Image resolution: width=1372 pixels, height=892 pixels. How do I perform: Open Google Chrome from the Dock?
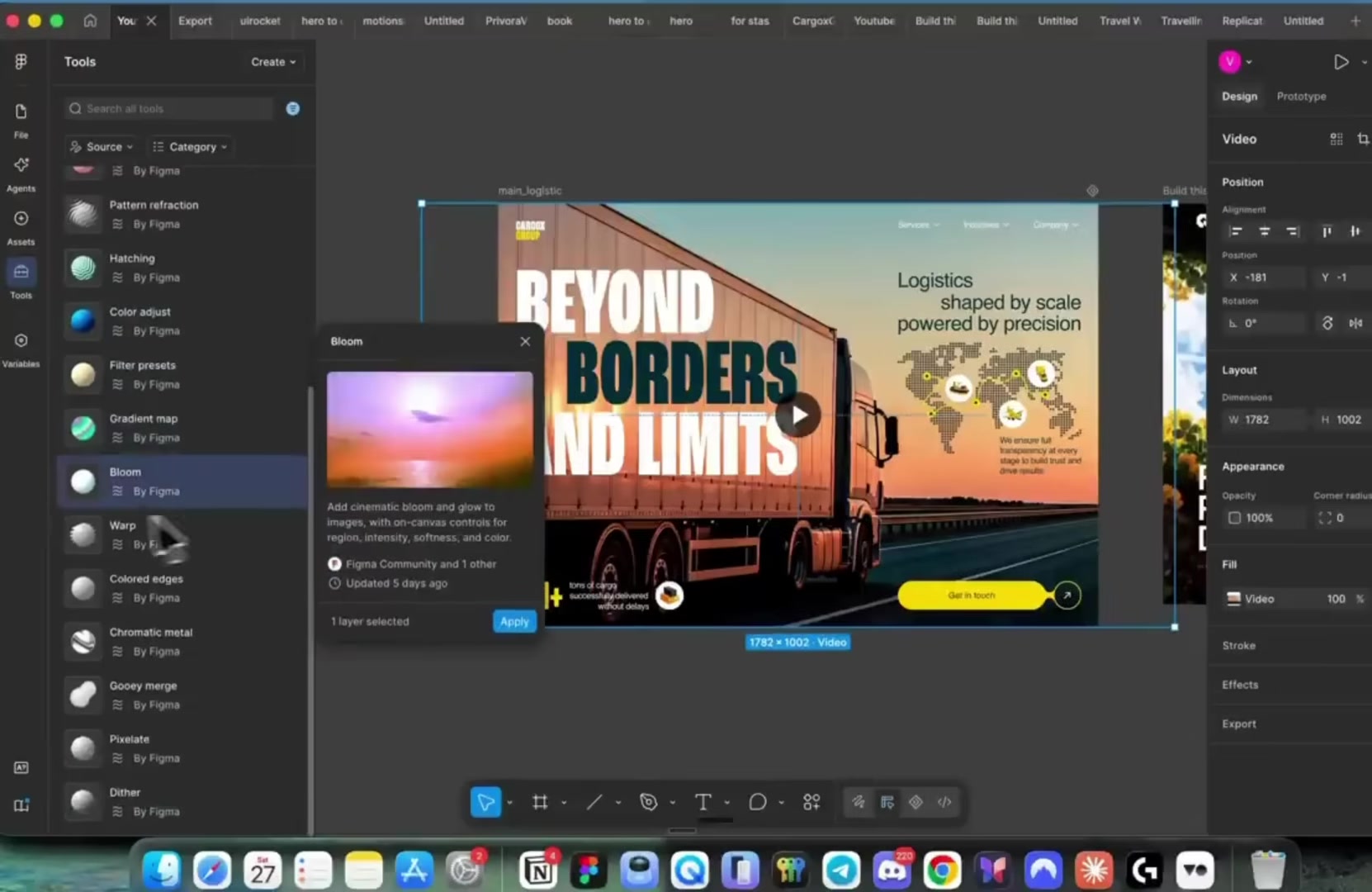tap(942, 870)
